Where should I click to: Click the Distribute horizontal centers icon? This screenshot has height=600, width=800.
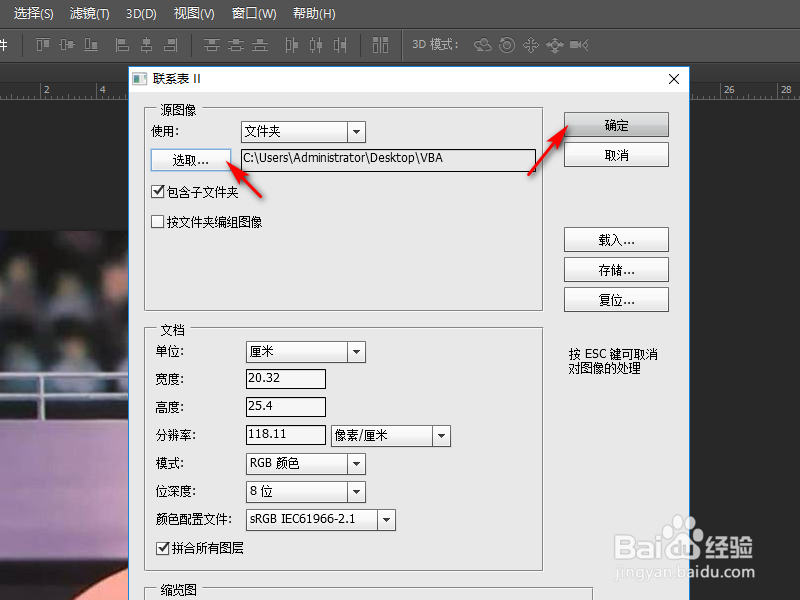coord(316,45)
